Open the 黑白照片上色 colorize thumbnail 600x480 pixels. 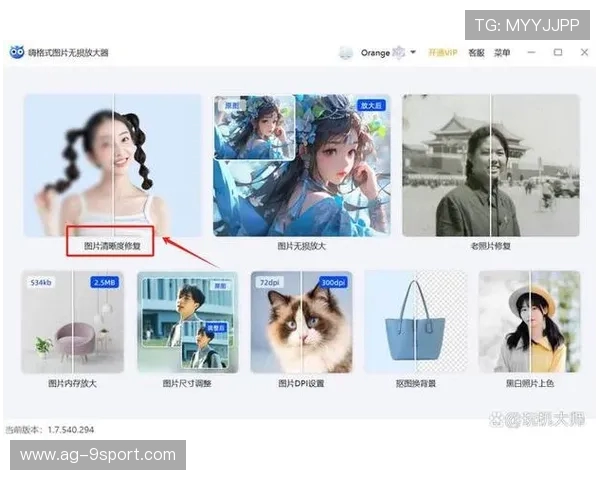pos(529,322)
